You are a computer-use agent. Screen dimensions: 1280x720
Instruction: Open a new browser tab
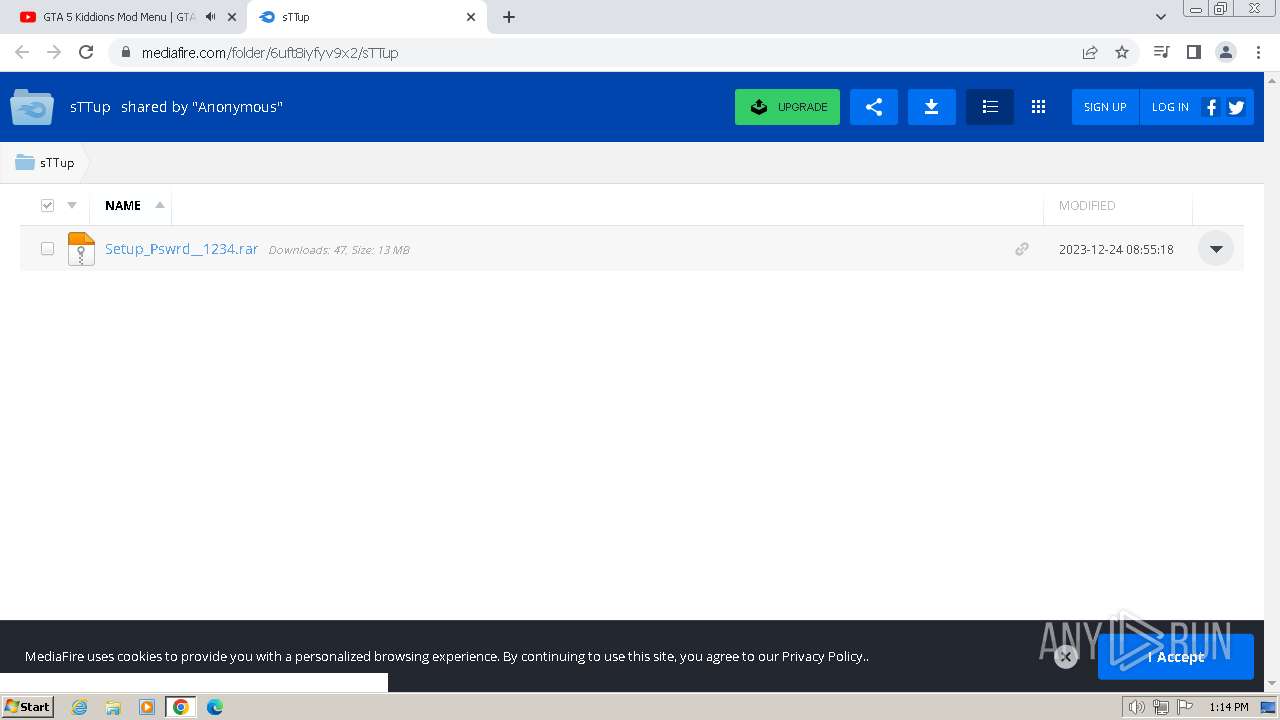[x=509, y=17]
